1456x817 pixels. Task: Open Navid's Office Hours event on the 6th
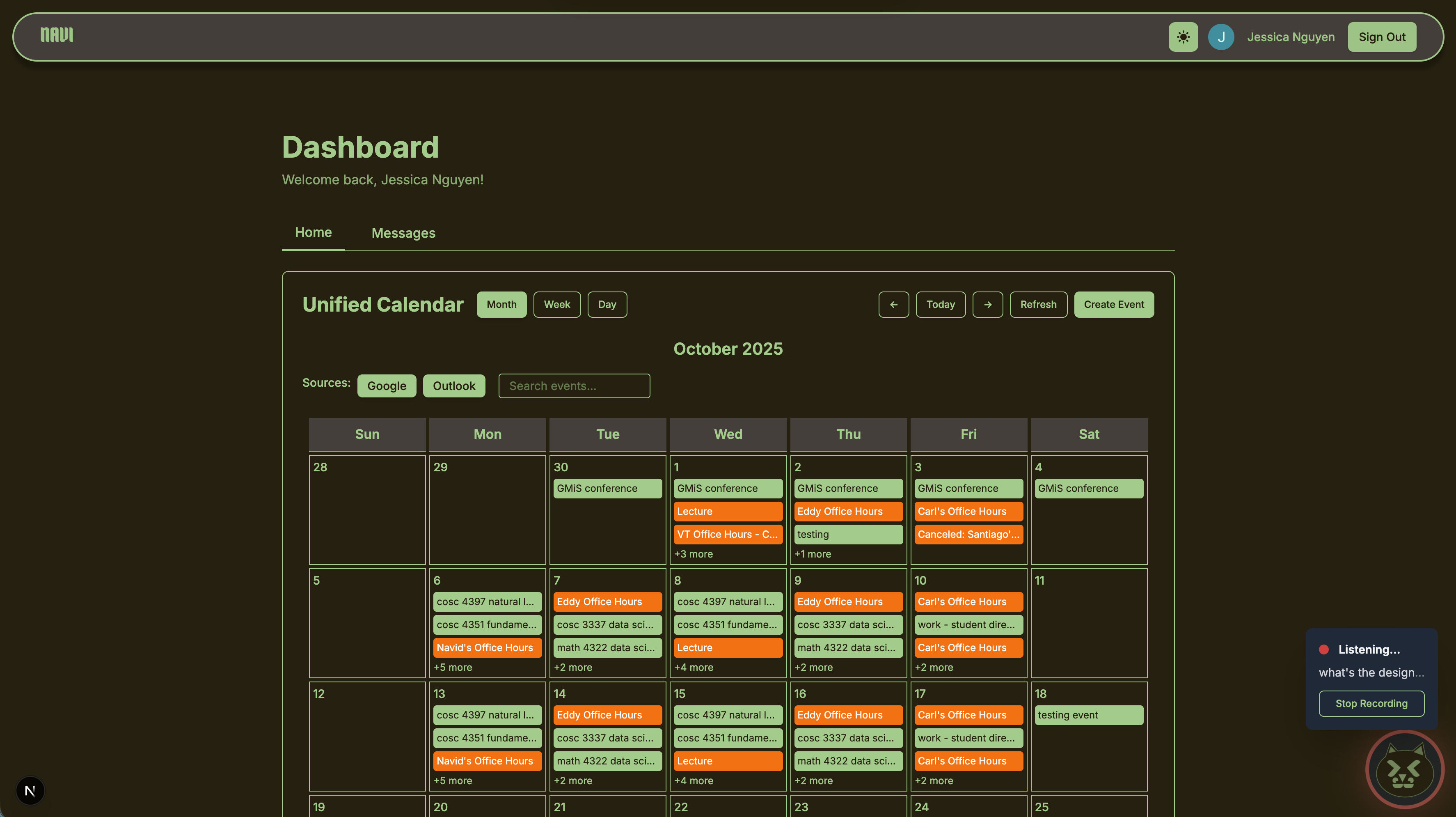click(x=487, y=647)
